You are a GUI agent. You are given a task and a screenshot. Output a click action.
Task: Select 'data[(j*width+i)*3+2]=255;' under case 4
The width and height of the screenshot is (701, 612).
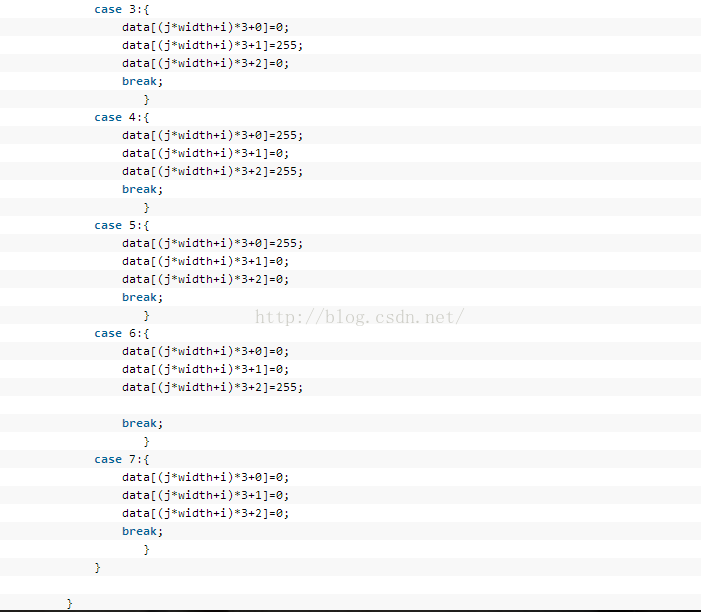(x=212, y=172)
